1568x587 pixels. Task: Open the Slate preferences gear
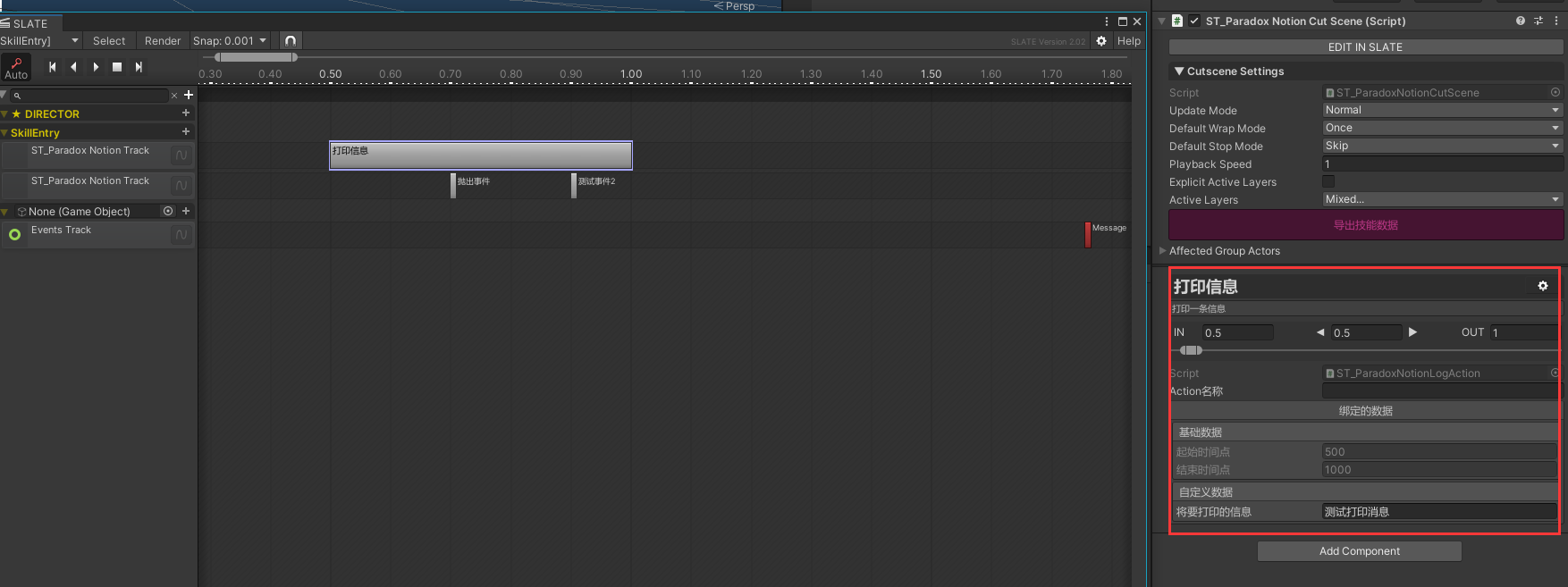(1101, 41)
